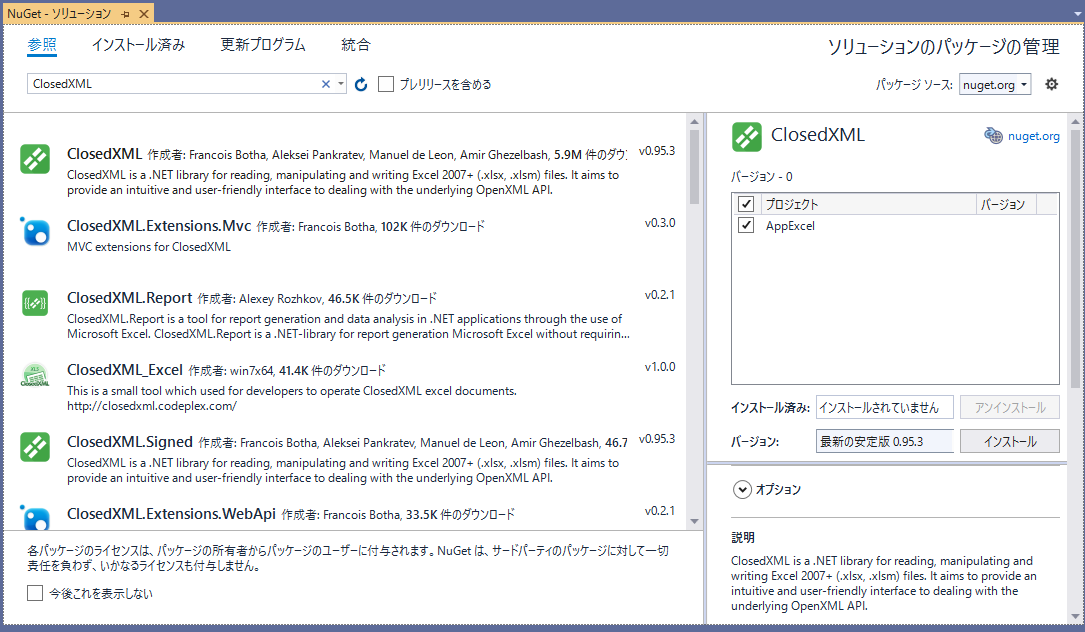
Task: Select the ClosedXML.Signed package icon
Action: [x=35, y=447]
